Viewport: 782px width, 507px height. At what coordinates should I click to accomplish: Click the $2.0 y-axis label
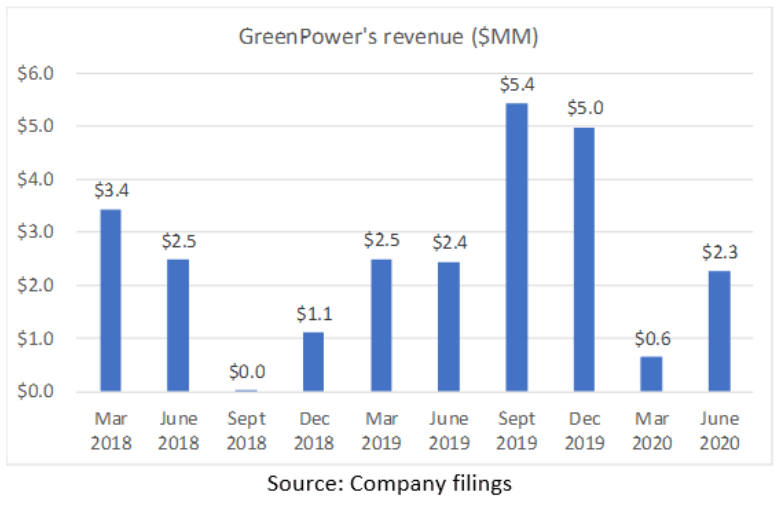(x=35, y=286)
